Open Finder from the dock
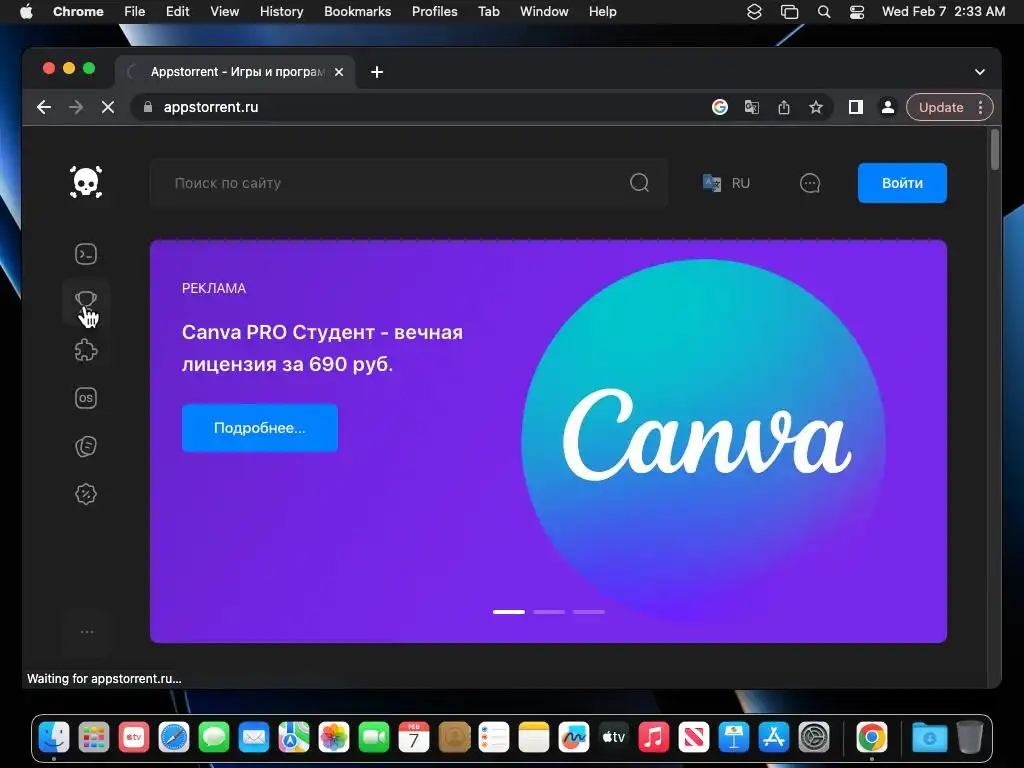 tap(54, 738)
